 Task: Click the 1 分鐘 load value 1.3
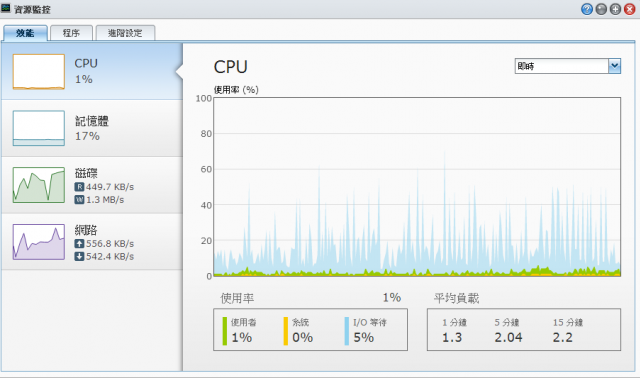pos(452,338)
